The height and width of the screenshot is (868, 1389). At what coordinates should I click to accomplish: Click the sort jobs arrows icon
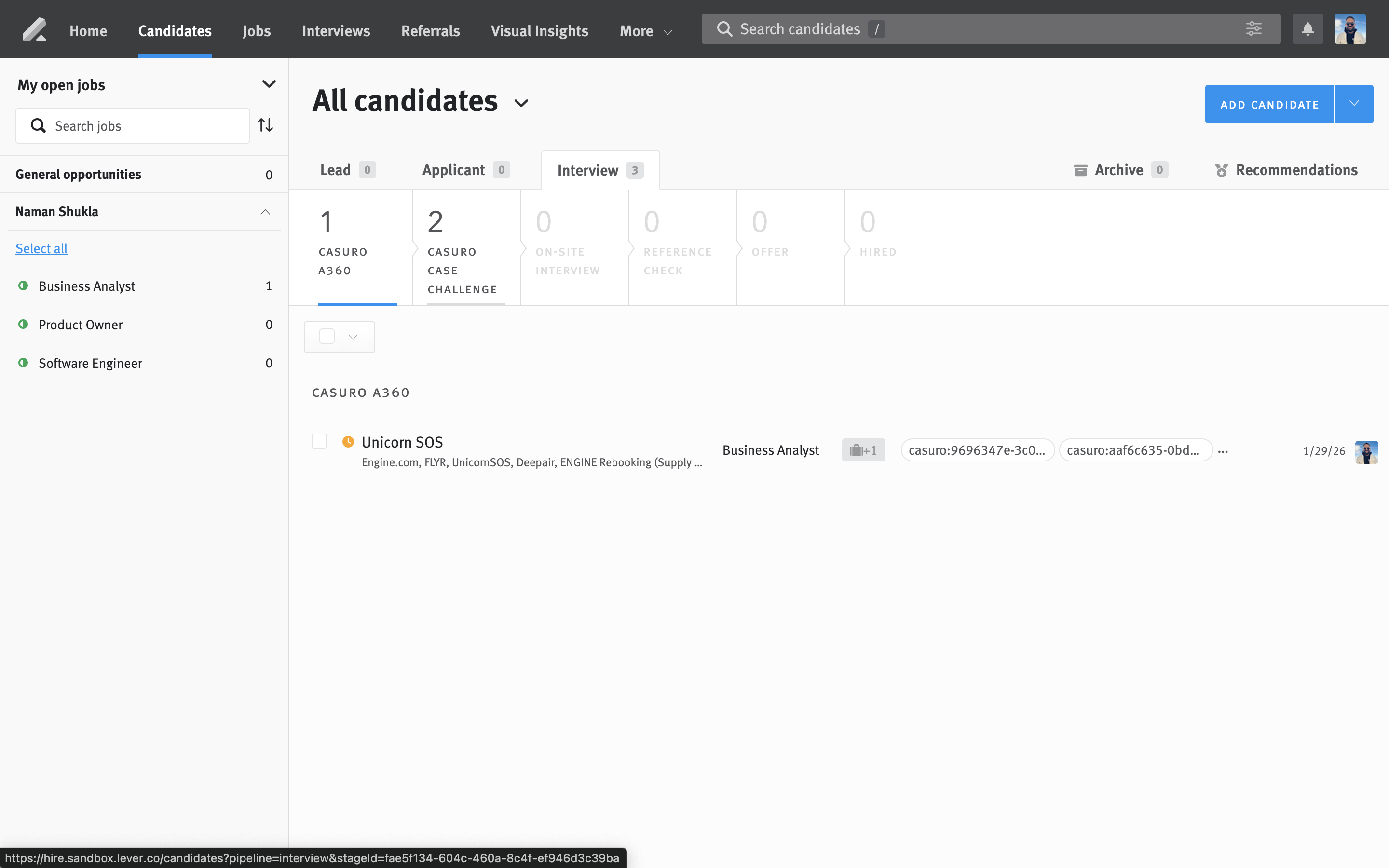(x=265, y=125)
